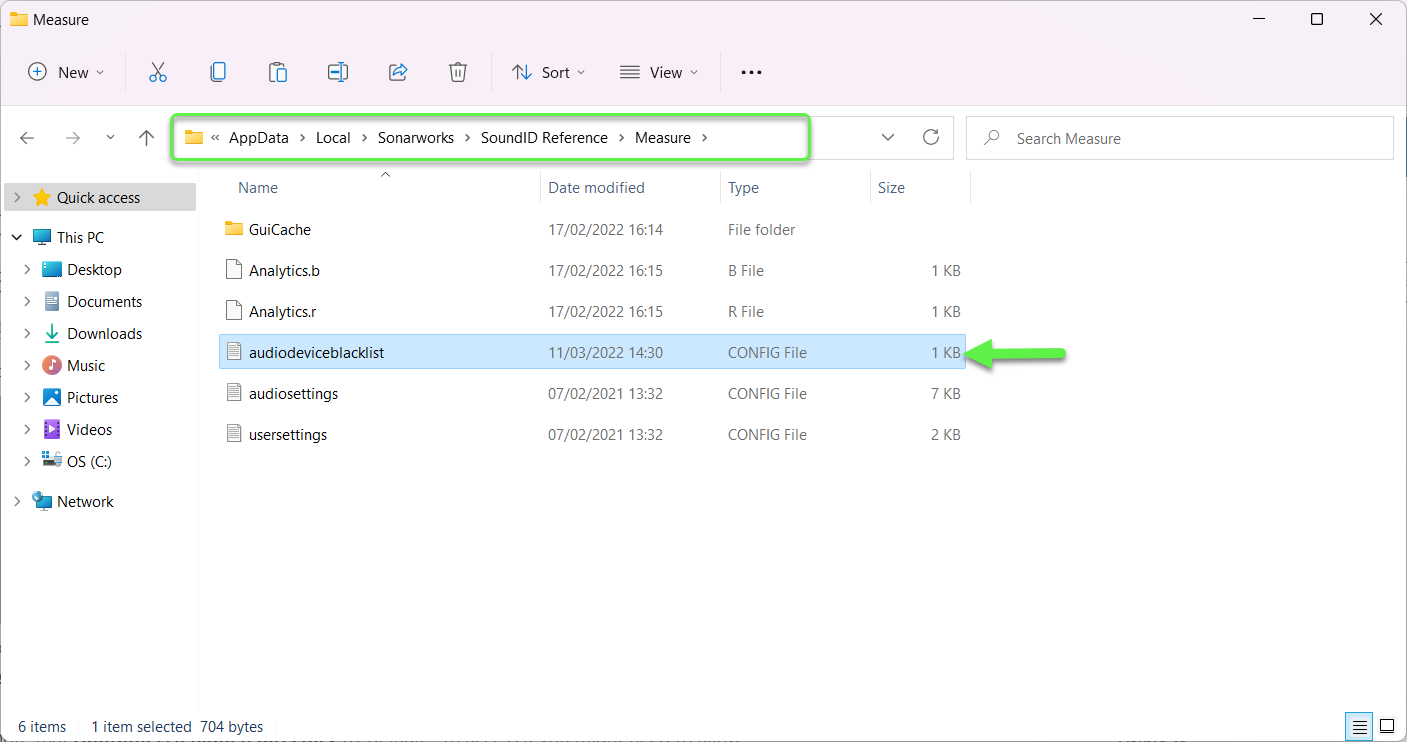Click the Rename icon in toolbar
Image resolution: width=1407 pixels, height=742 pixels.
pyautogui.click(x=338, y=72)
